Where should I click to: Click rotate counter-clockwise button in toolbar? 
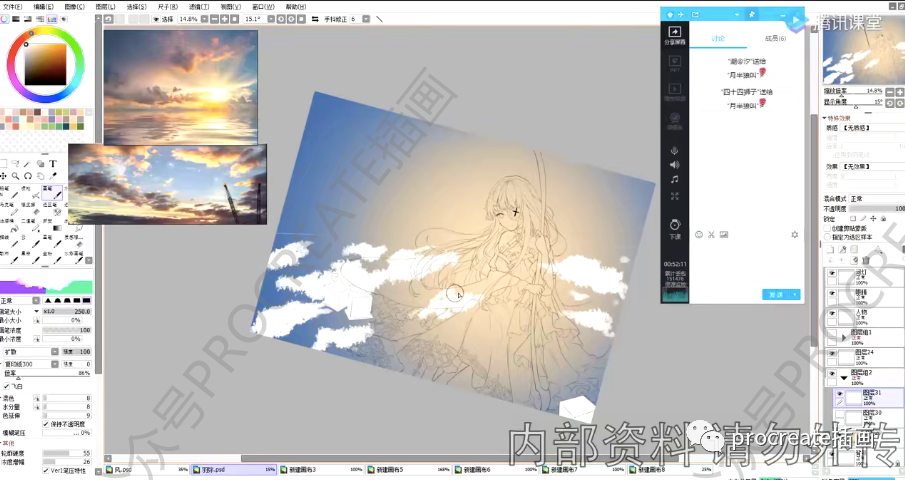(x=281, y=19)
